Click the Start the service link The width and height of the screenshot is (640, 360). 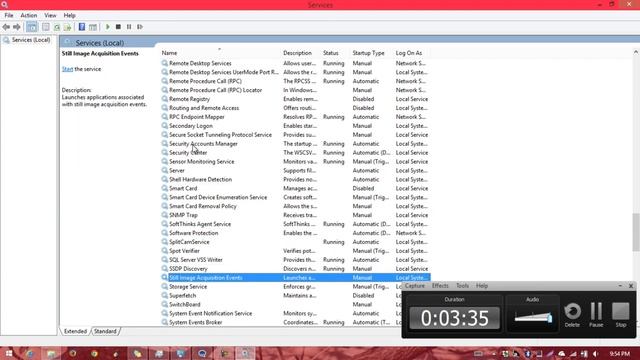67,69
